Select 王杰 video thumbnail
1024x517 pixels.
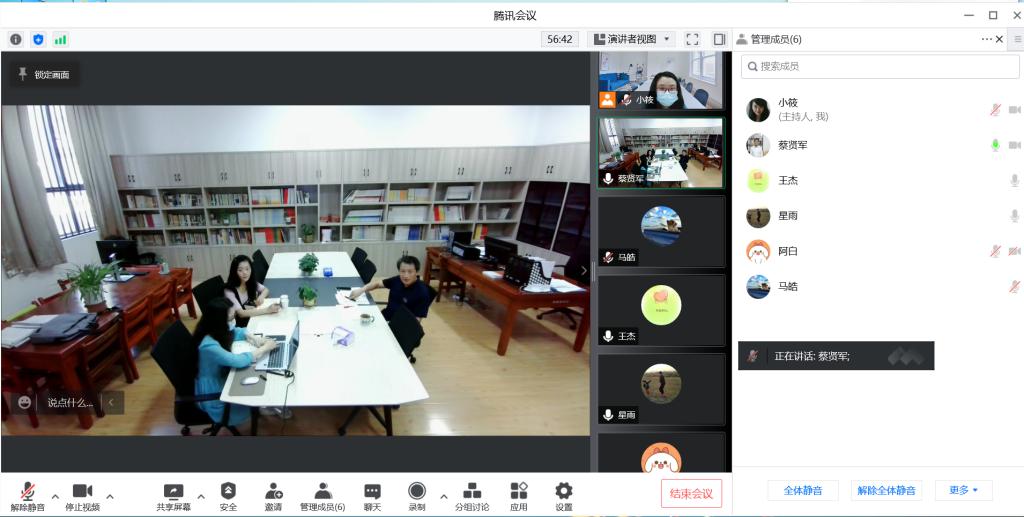click(661, 310)
